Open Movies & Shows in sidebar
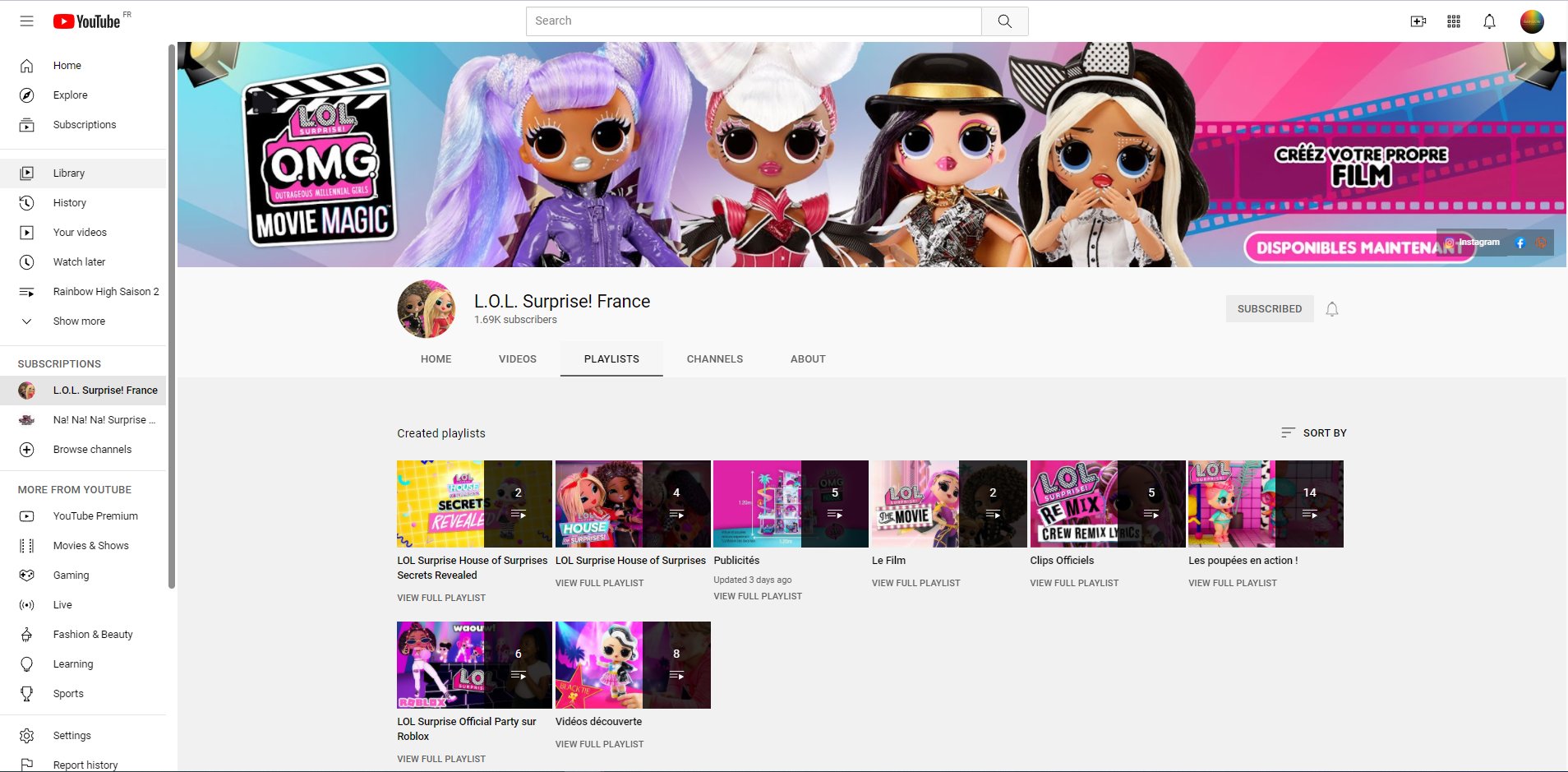 point(83,546)
